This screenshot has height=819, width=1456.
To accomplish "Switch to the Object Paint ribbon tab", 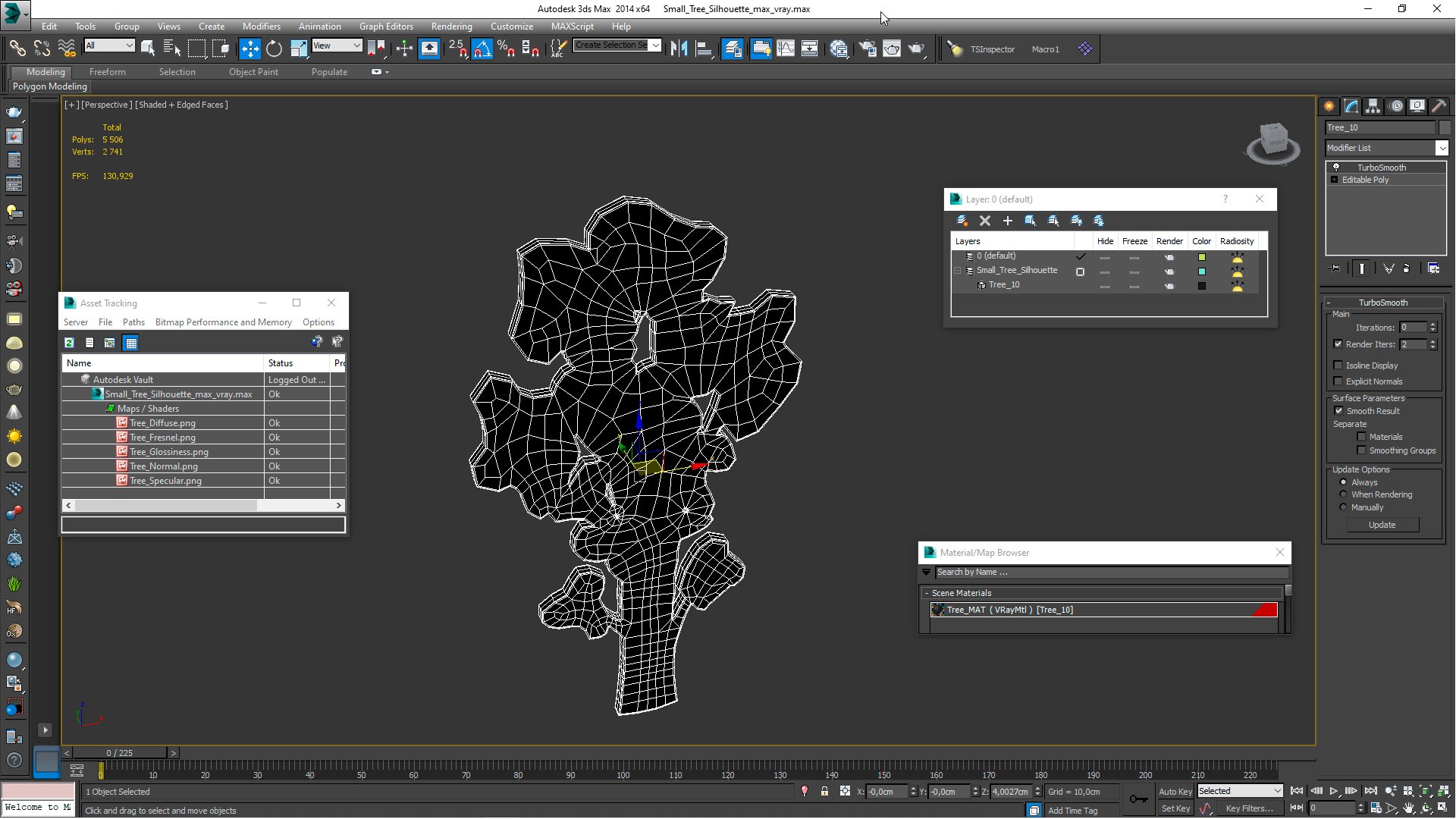I will (x=253, y=72).
